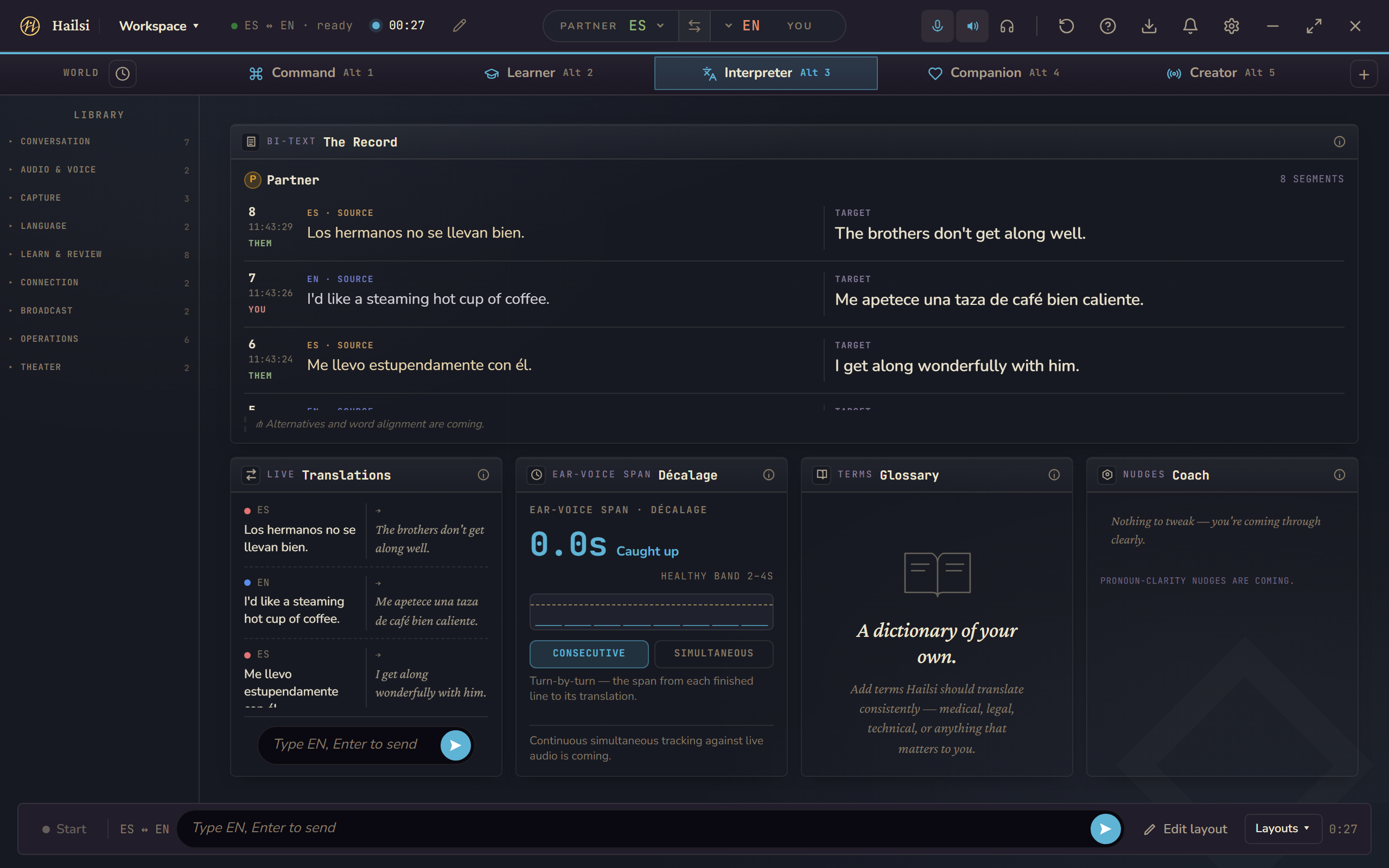
Task: Click the Glossary book panel icon
Action: [x=822, y=475]
